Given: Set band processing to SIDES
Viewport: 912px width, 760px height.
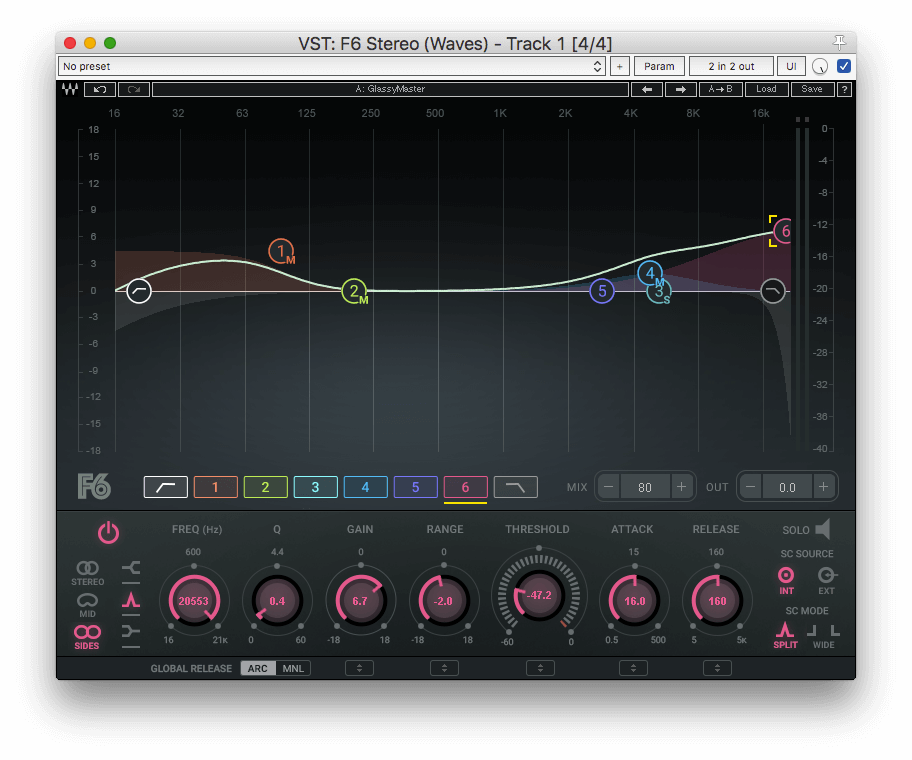Looking at the screenshot, I should 87,637.
